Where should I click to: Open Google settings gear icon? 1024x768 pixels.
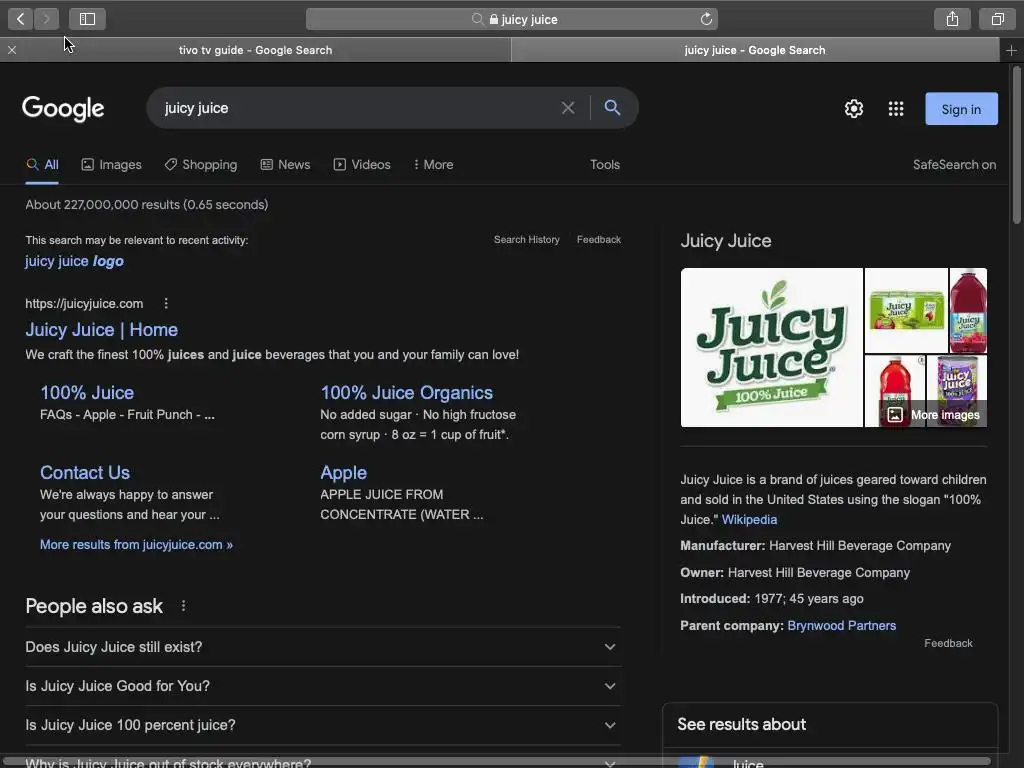click(854, 108)
